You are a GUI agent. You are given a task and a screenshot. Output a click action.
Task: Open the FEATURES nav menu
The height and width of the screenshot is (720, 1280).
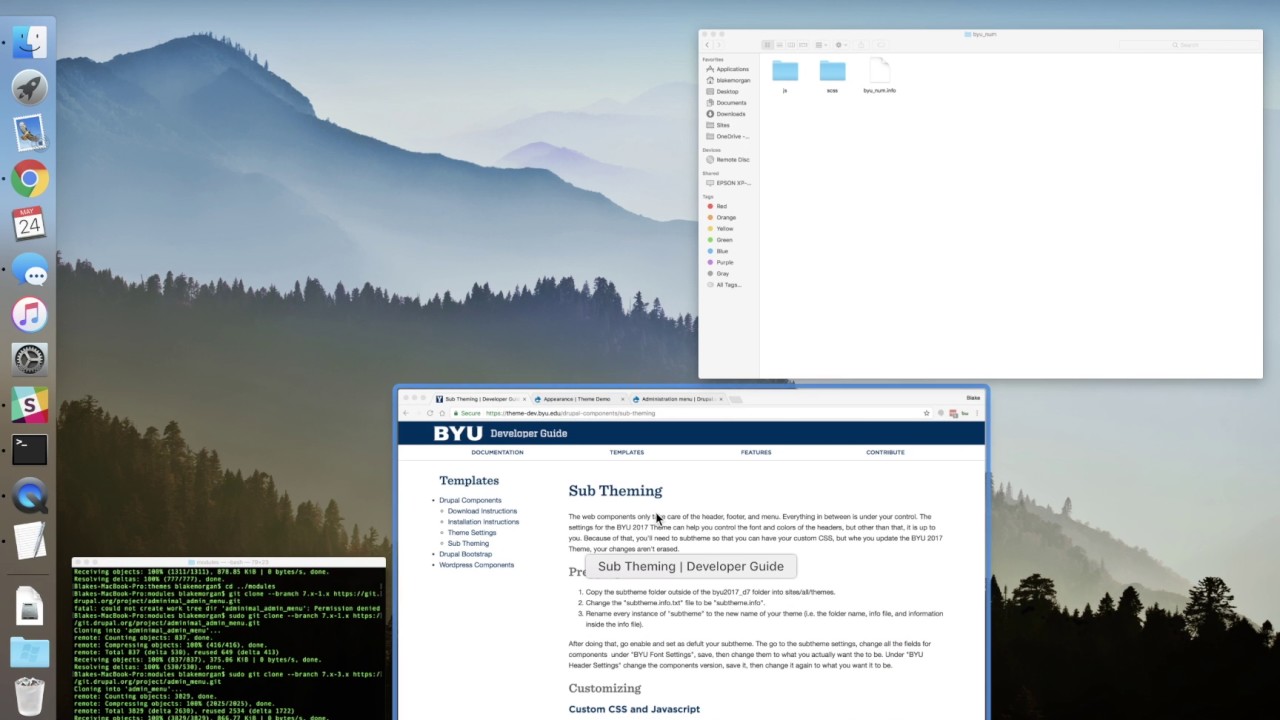coord(756,452)
